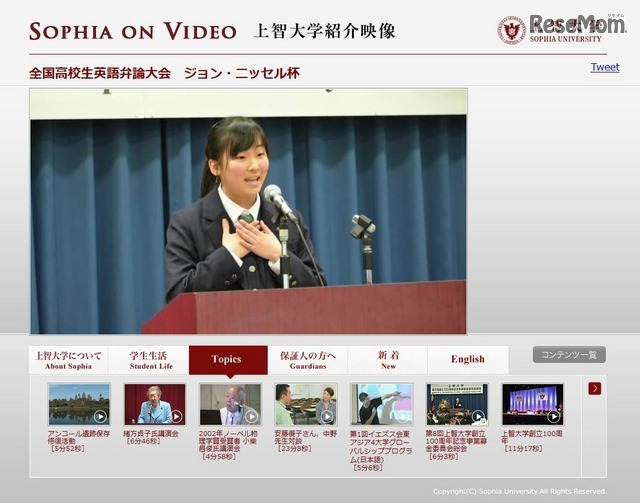Switch to the 新着 New tab
Screen dimensions: 640x503
[388, 360]
